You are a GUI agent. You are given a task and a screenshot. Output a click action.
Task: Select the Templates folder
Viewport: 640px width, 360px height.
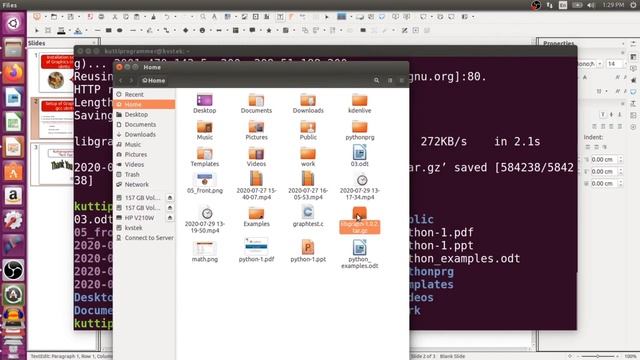tap(204, 157)
